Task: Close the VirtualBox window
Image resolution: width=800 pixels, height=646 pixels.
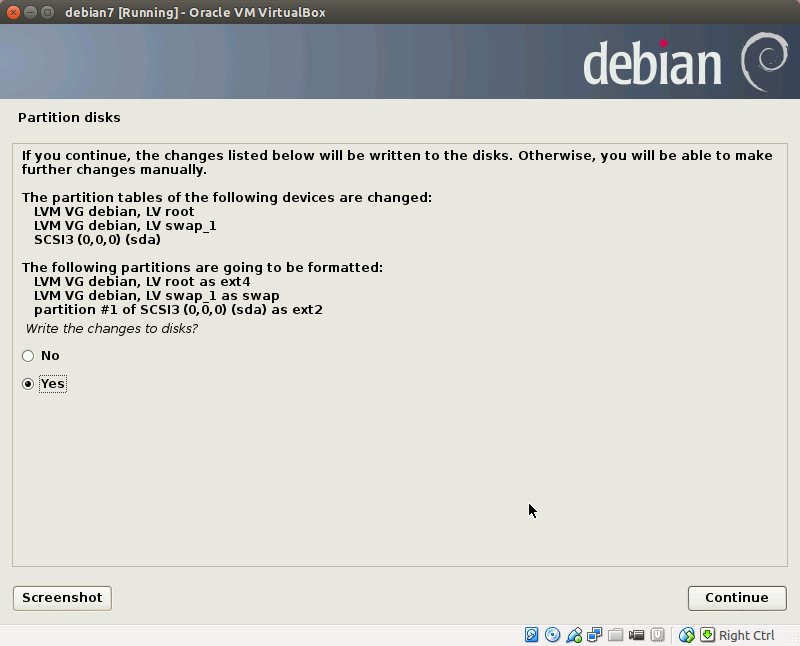Action: (x=13, y=12)
